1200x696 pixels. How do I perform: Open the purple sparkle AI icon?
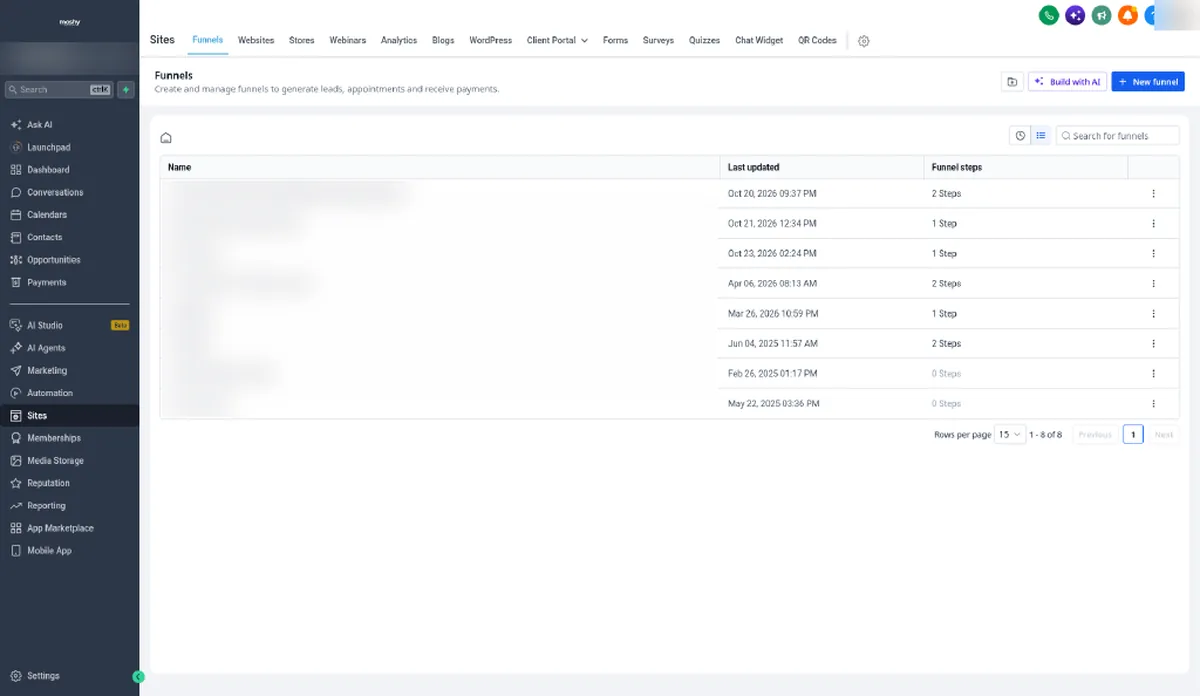(x=1075, y=15)
